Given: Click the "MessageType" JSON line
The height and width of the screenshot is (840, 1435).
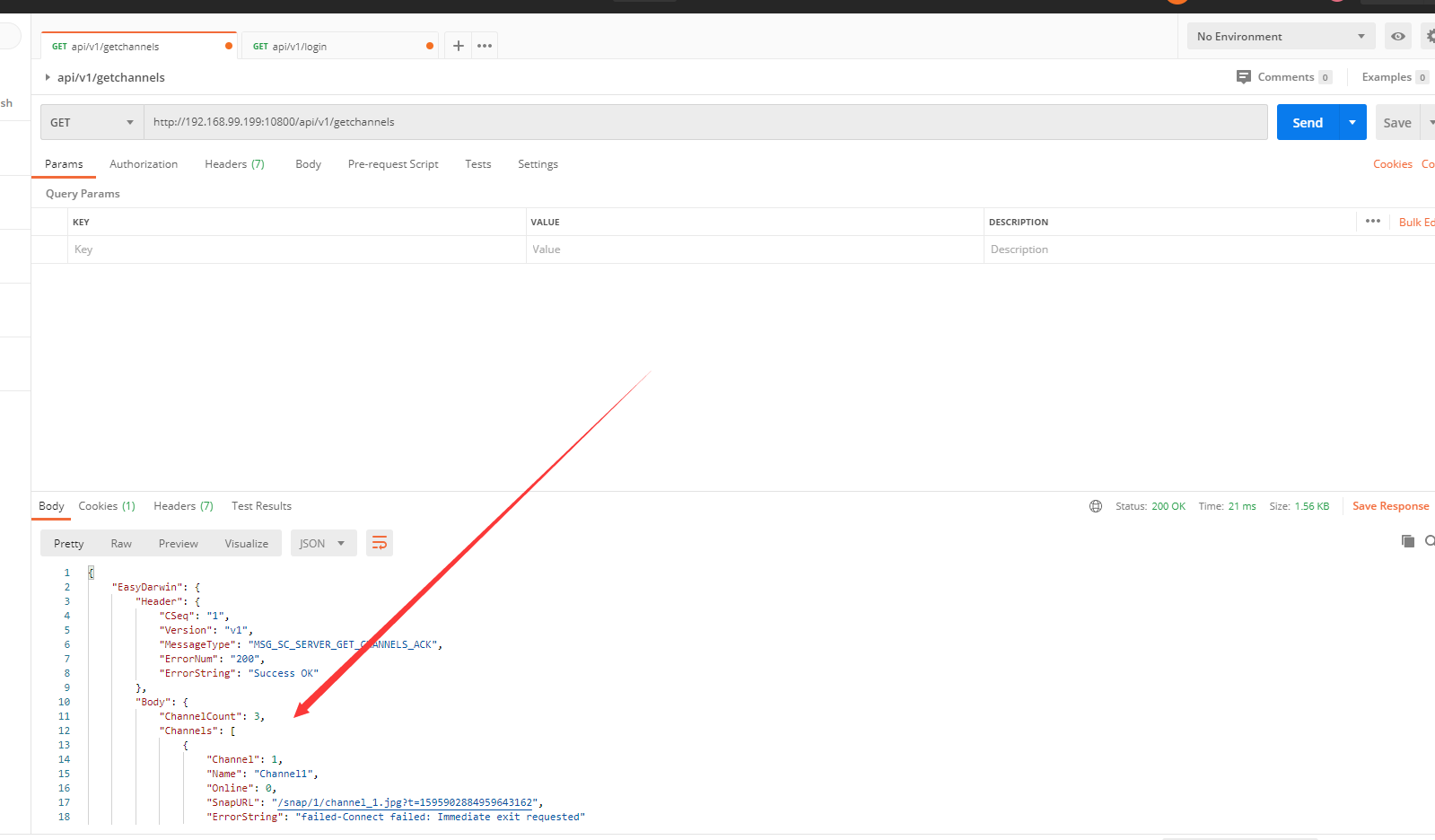Looking at the screenshot, I should pos(301,644).
